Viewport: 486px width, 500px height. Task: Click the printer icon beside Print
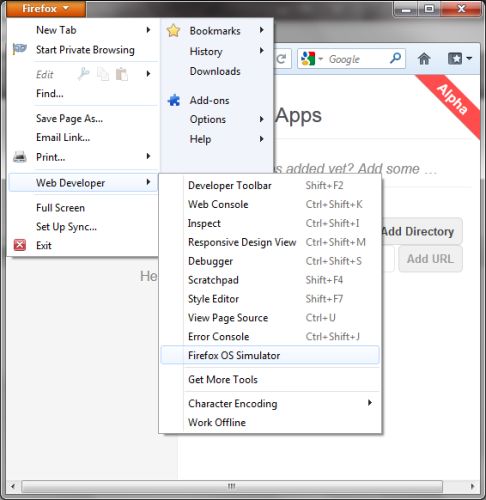(x=20, y=156)
